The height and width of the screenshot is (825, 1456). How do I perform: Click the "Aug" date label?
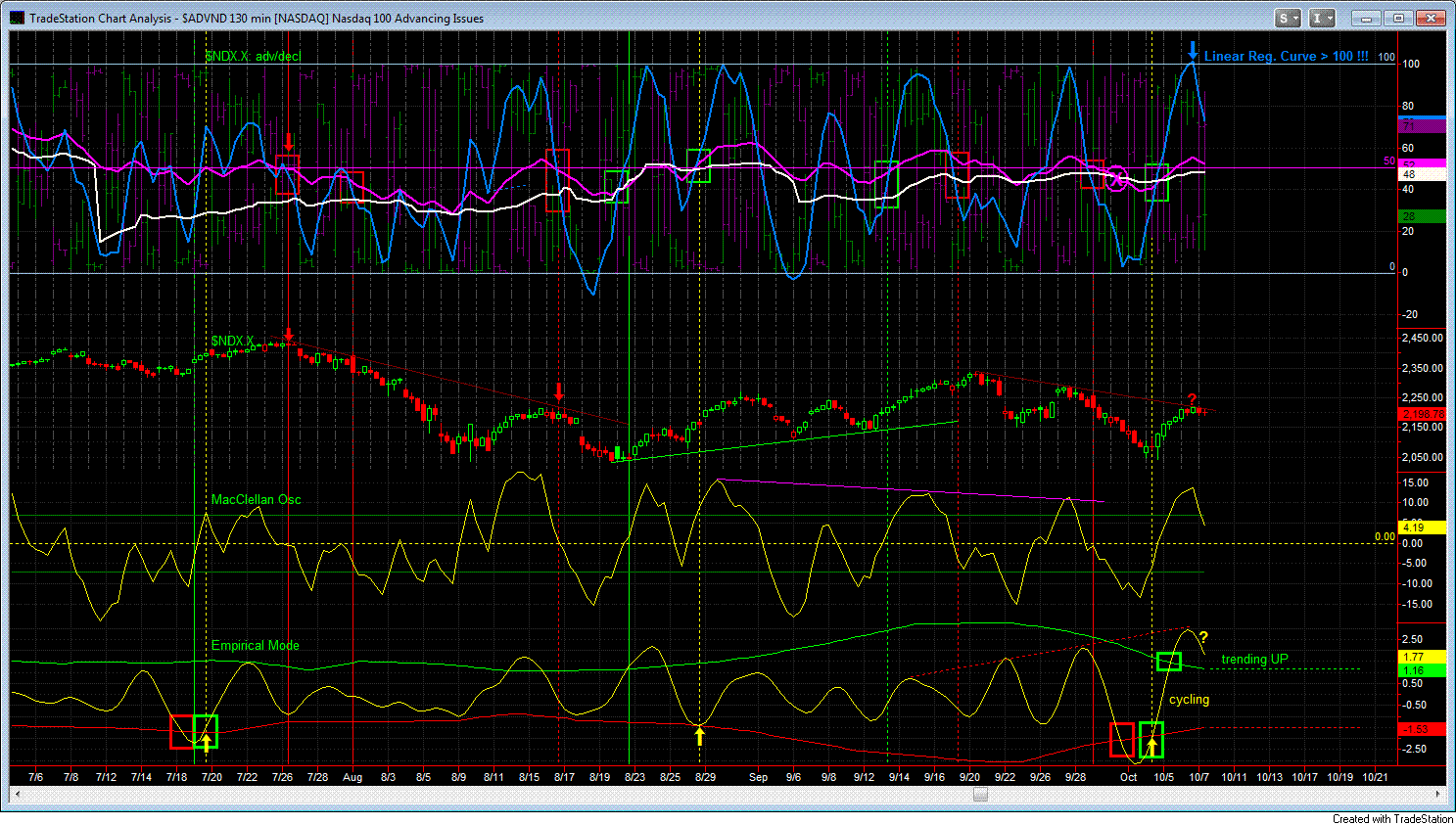pos(352,778)
